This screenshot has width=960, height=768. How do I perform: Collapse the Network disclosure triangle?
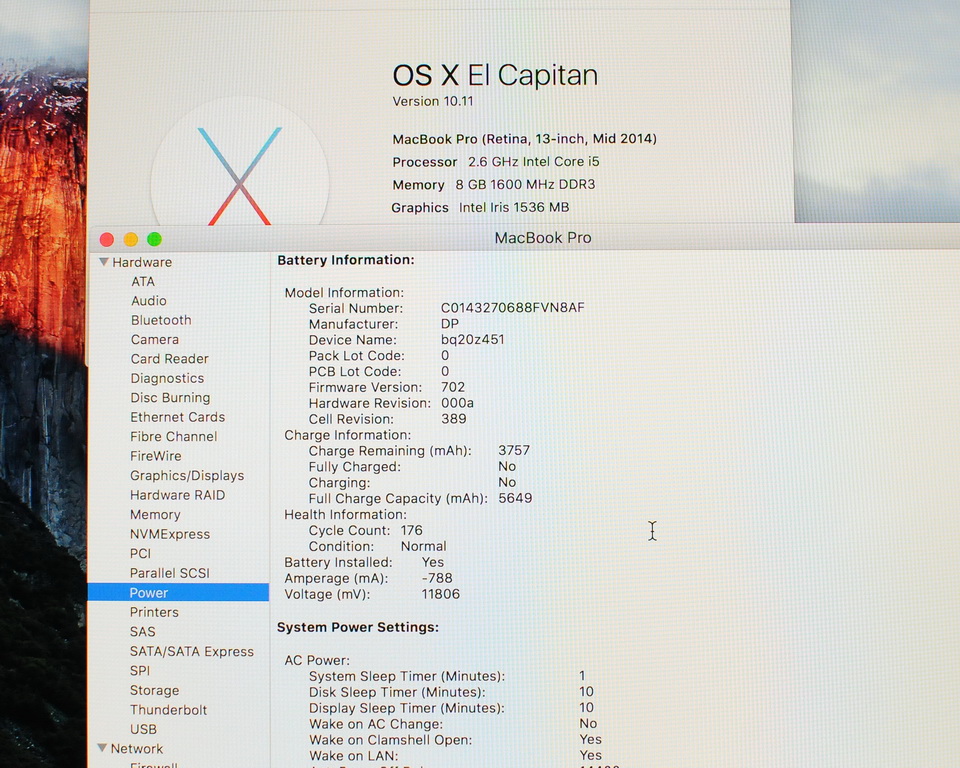[103, 748]
